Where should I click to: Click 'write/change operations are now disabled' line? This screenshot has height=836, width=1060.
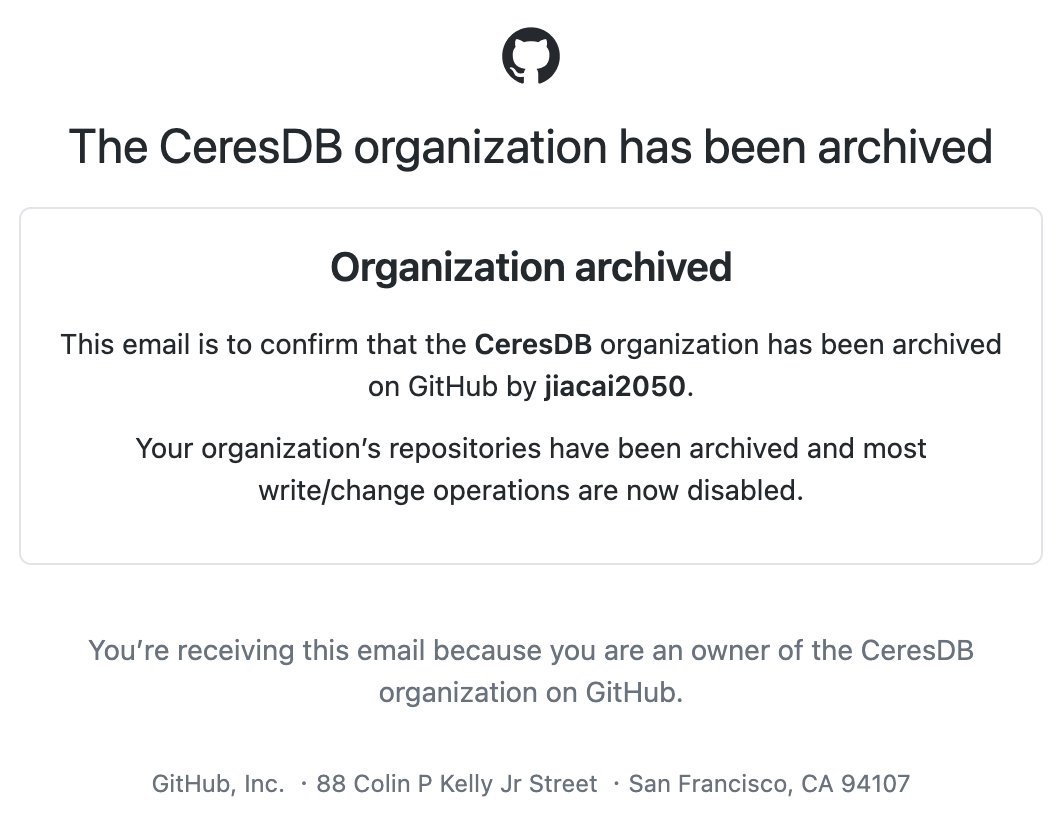click(531, 491)
